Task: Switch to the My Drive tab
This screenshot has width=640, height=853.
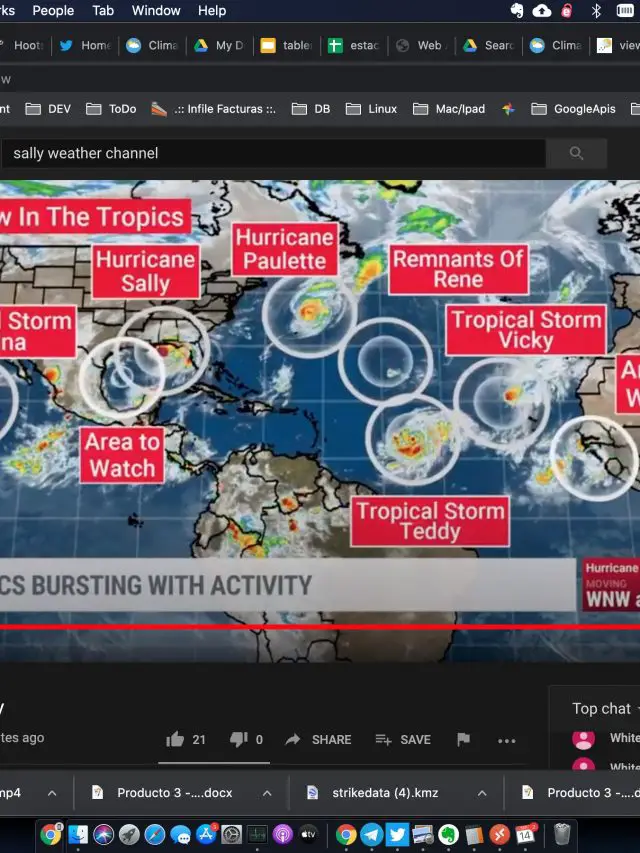Action: 219,45
